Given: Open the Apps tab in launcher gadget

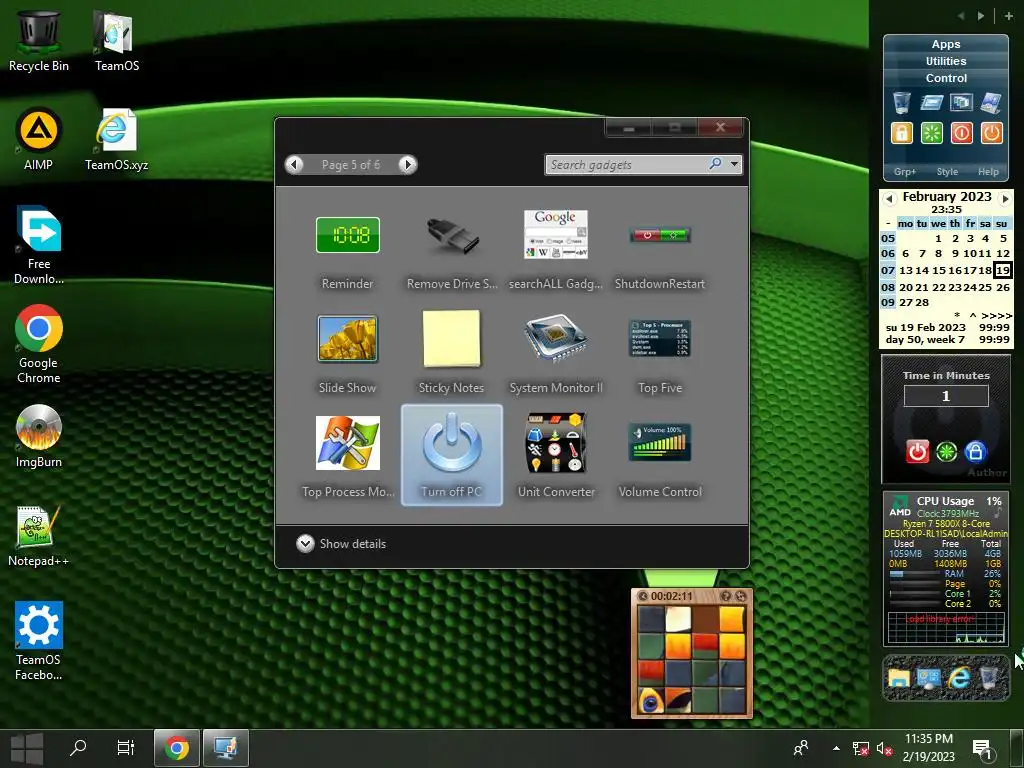Looking at the screenshot, I should [x=946, y=44].
